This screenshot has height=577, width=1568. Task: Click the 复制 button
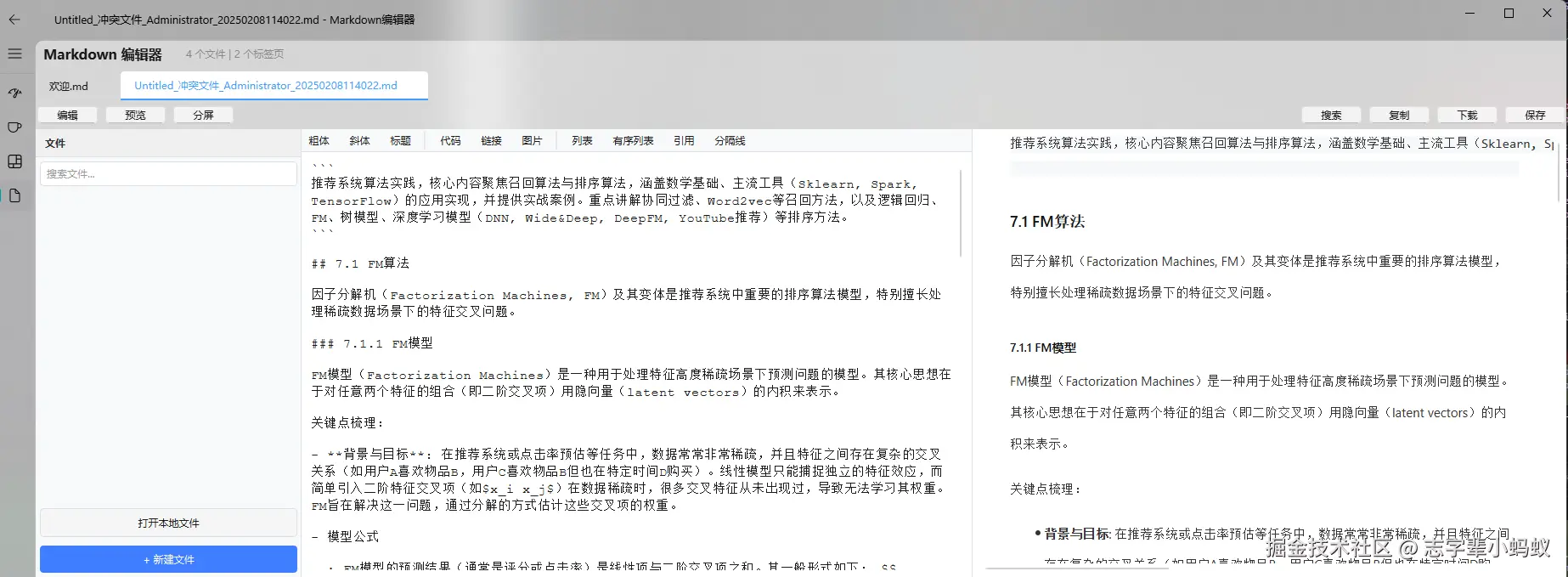(x=1399, y=115)
